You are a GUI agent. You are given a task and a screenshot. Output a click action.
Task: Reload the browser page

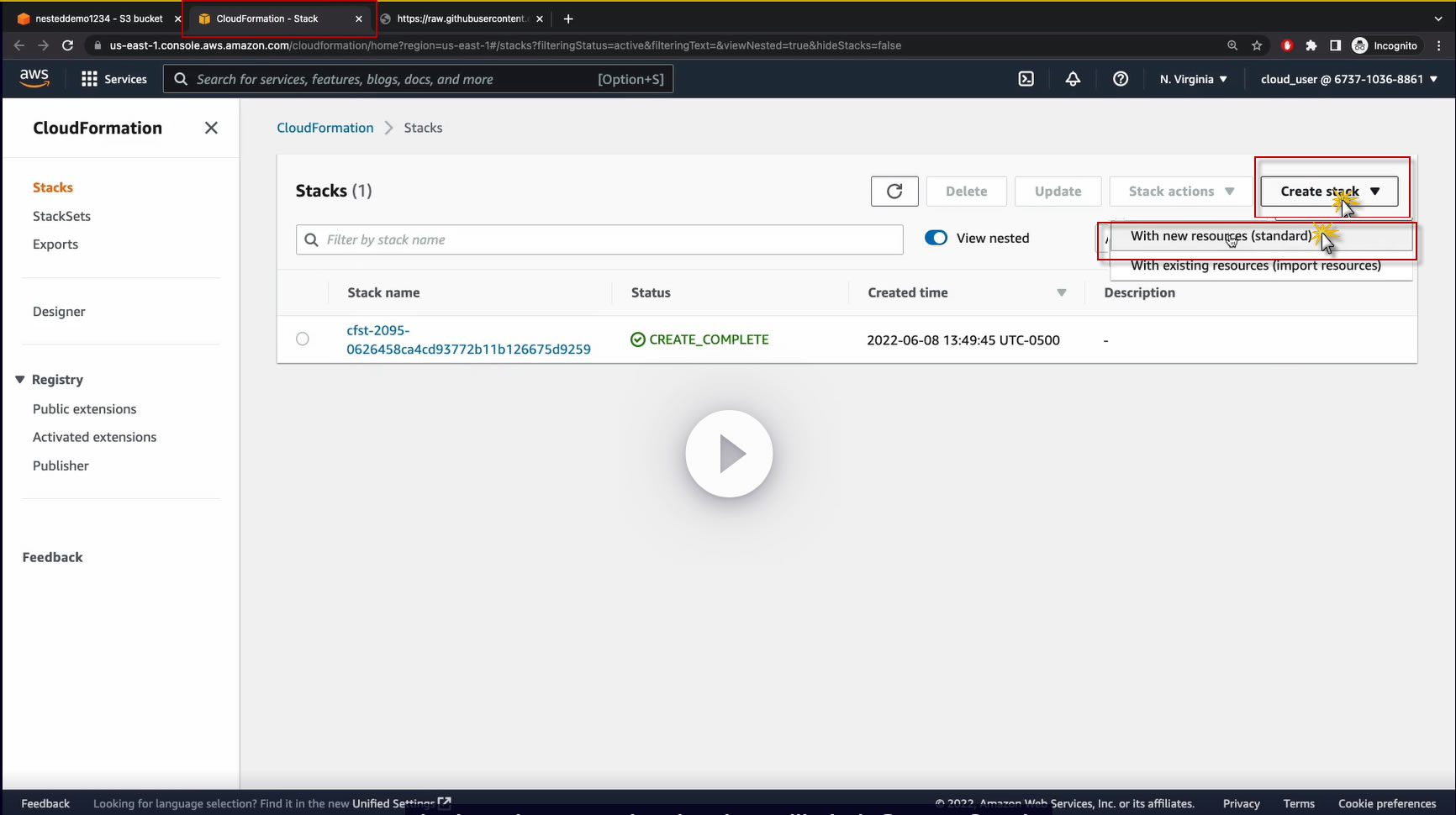point(68,45)
